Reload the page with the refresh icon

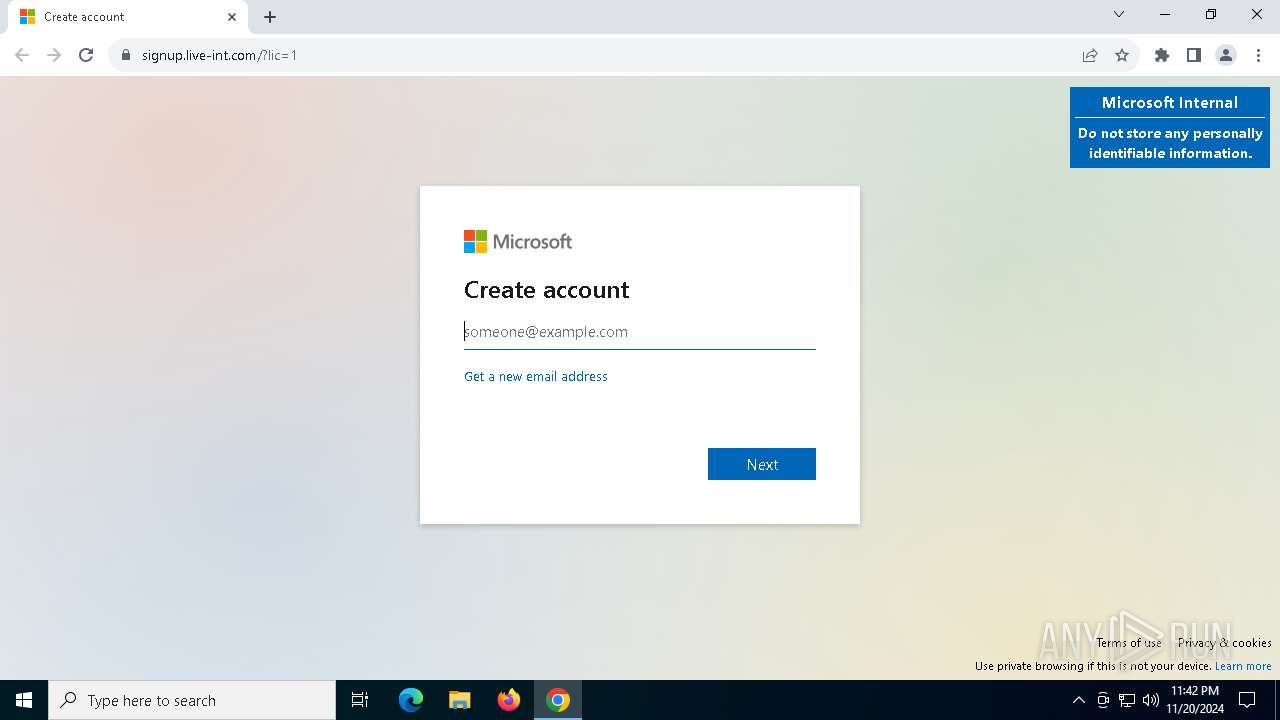86,55
